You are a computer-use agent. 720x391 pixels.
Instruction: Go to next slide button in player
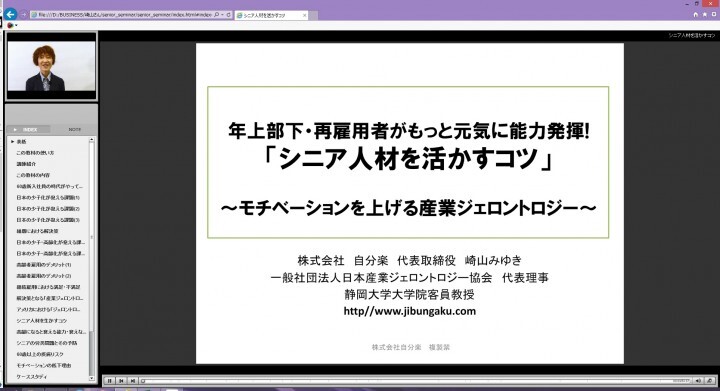pyautogui.click(x=133, y=380)
